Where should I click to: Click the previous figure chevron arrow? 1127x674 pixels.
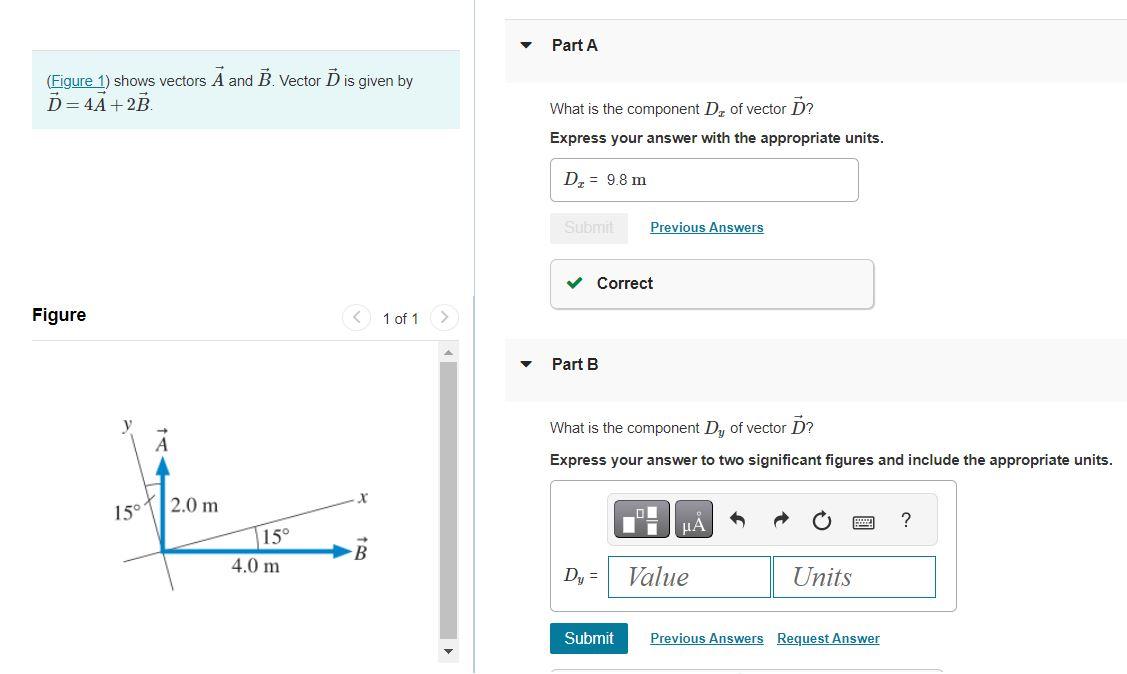[356, 317]
